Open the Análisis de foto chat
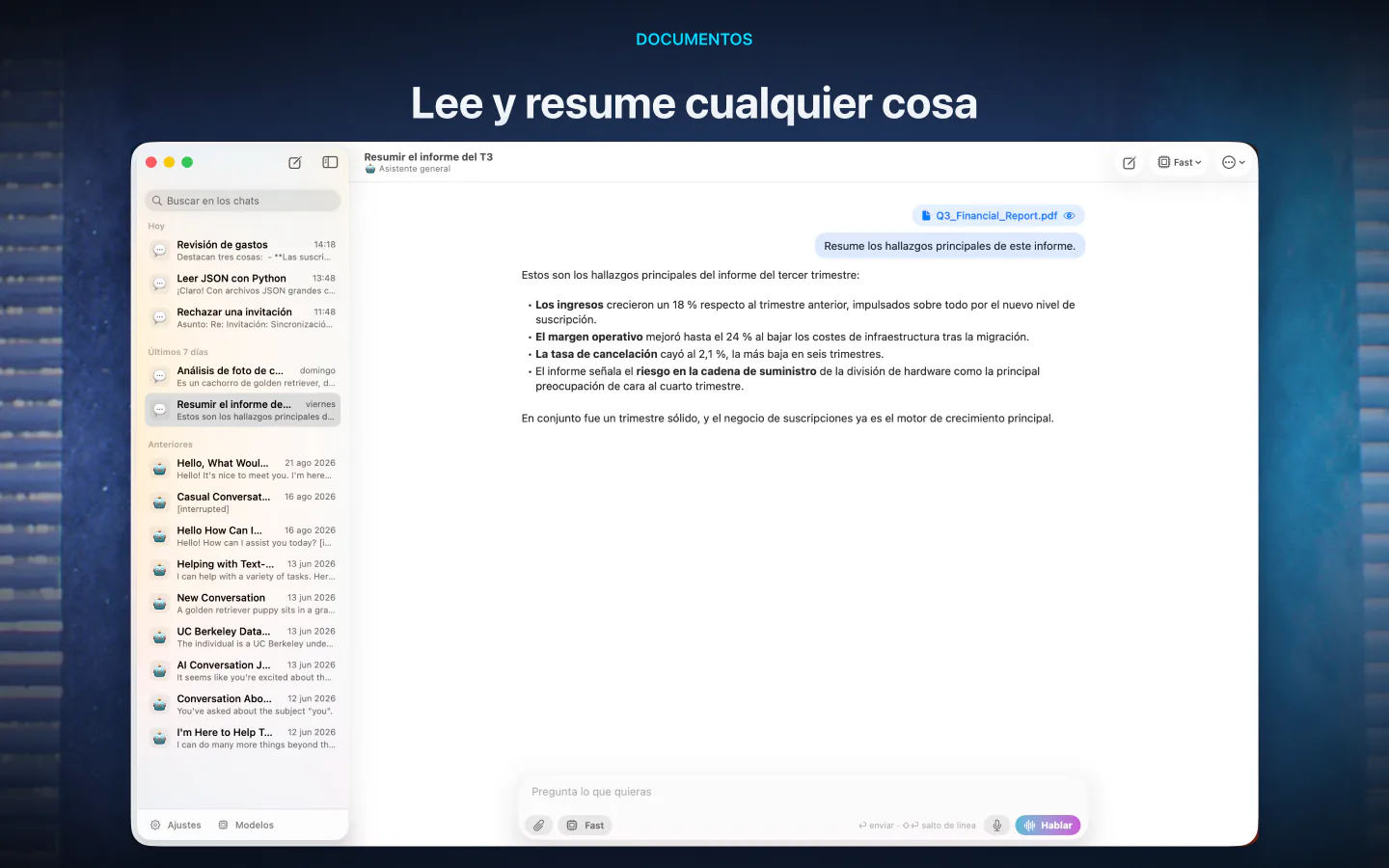 [x=243, y=376]
